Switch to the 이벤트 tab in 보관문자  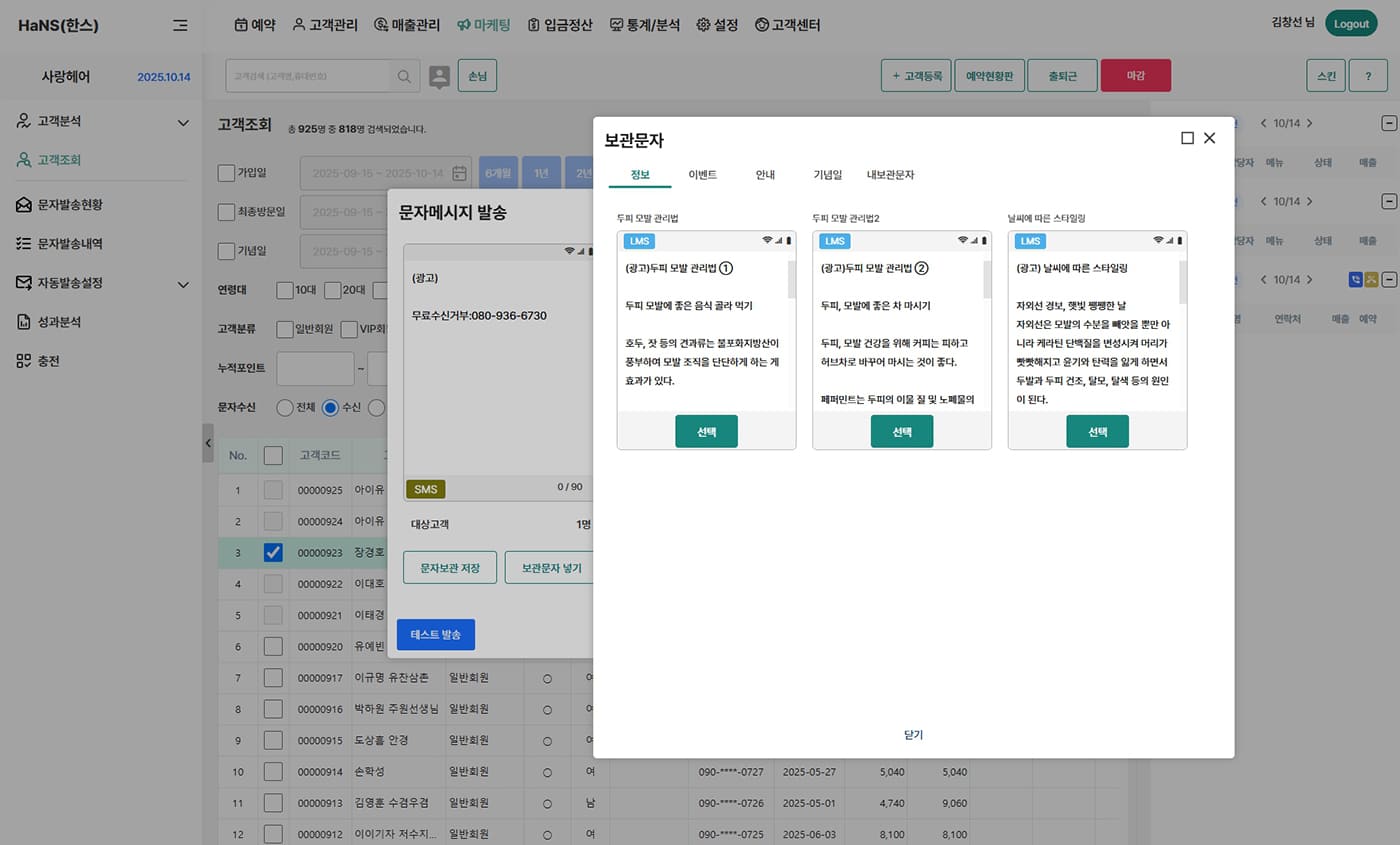[x=702, y=174]
